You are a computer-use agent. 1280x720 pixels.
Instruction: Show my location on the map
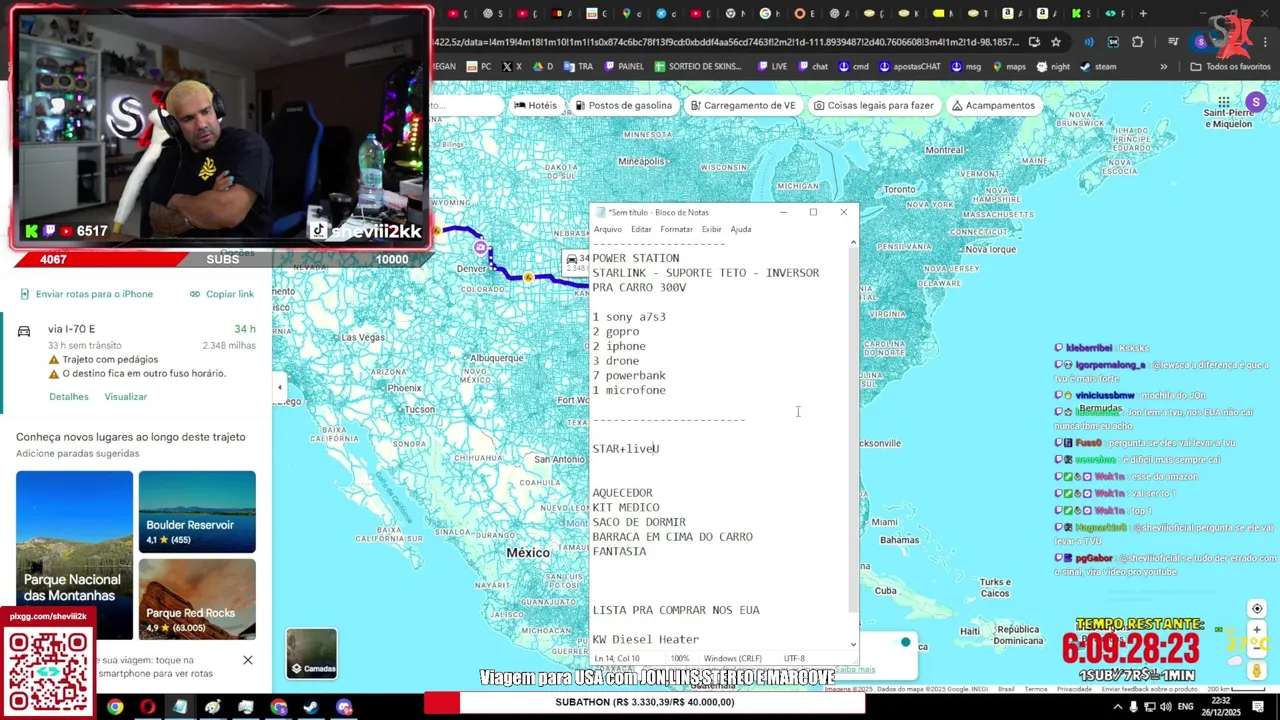click(x=1257, y=609)
